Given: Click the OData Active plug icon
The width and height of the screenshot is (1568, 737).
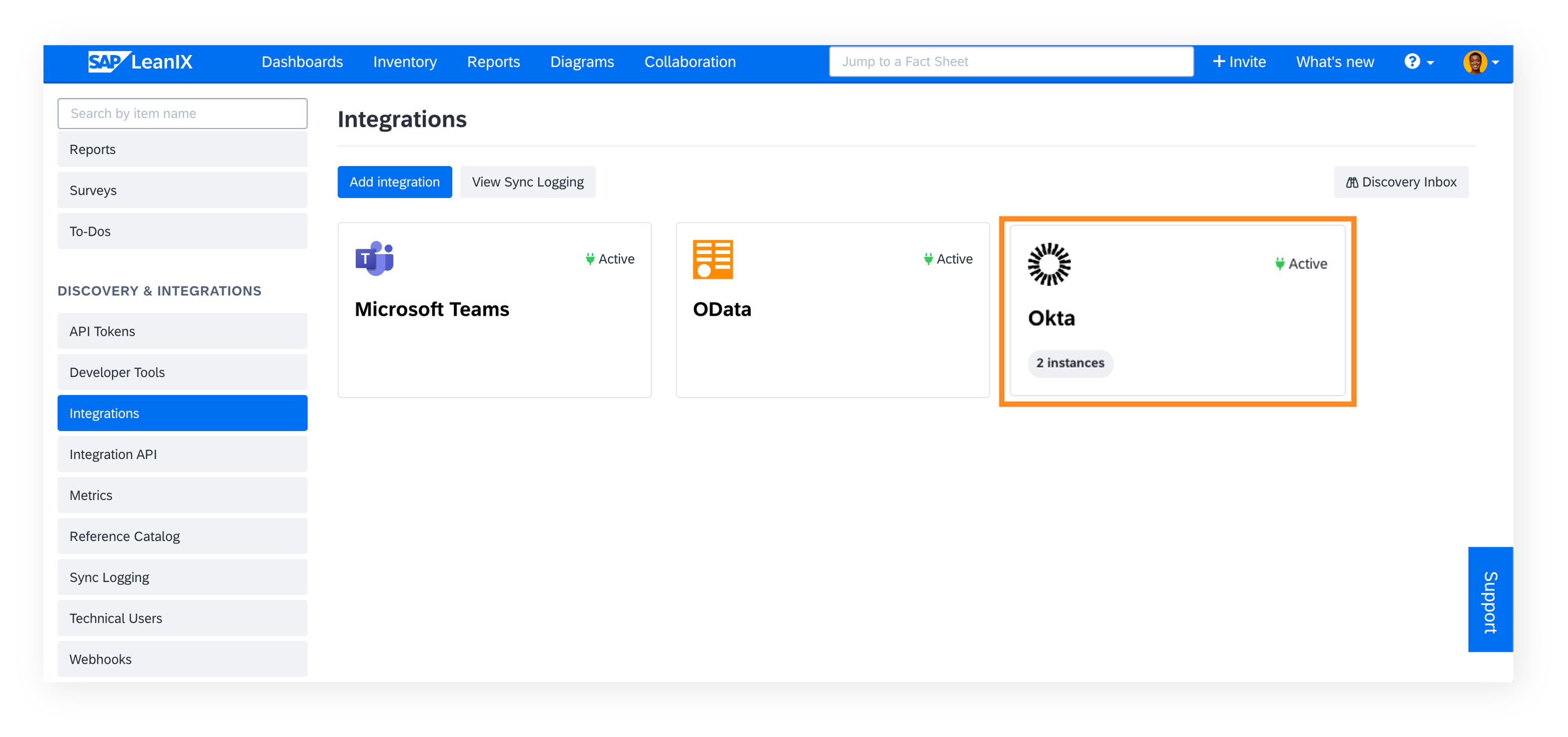Looking at the screenshot, I should coord(928,259).
